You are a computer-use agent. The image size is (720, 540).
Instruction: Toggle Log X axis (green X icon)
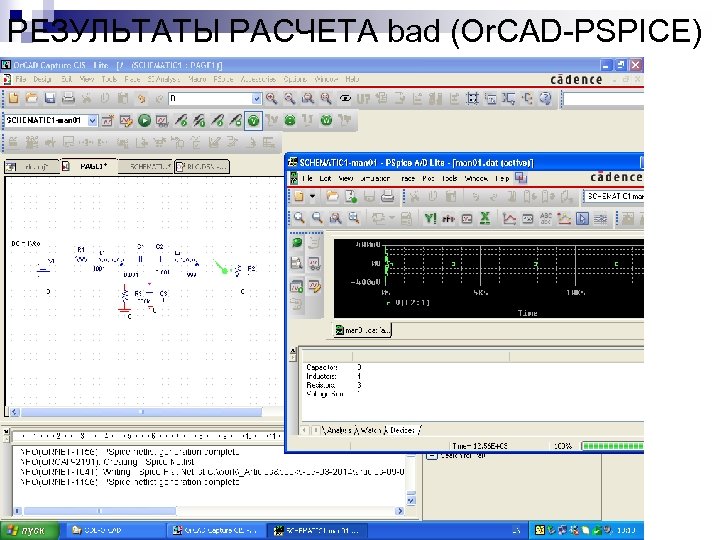(x=484, y=219)
